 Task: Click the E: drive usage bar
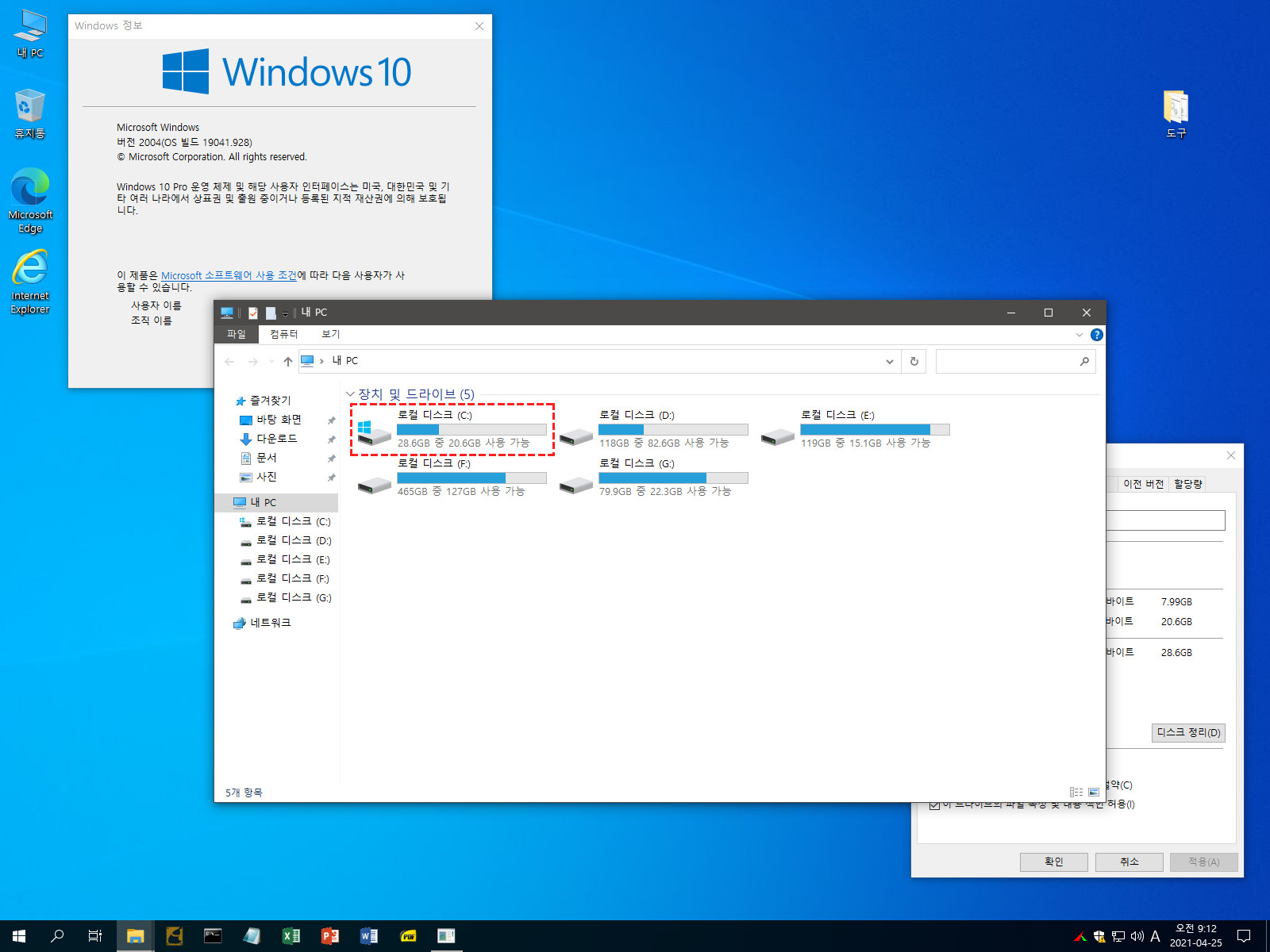pos(875,429)
